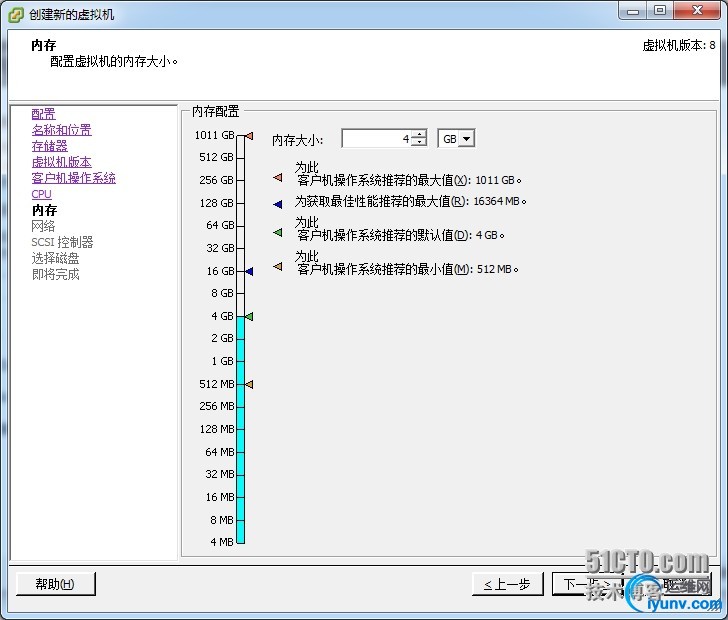Click legend triangle for recommended minimum 512 MB
This screenshot has height=620, width=728.
click(x=278, y=266)
